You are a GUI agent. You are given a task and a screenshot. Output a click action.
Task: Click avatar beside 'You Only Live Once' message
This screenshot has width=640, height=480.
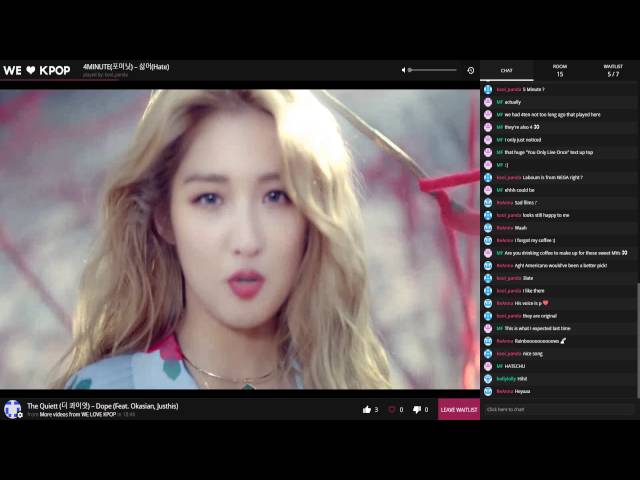click(488, 152)
